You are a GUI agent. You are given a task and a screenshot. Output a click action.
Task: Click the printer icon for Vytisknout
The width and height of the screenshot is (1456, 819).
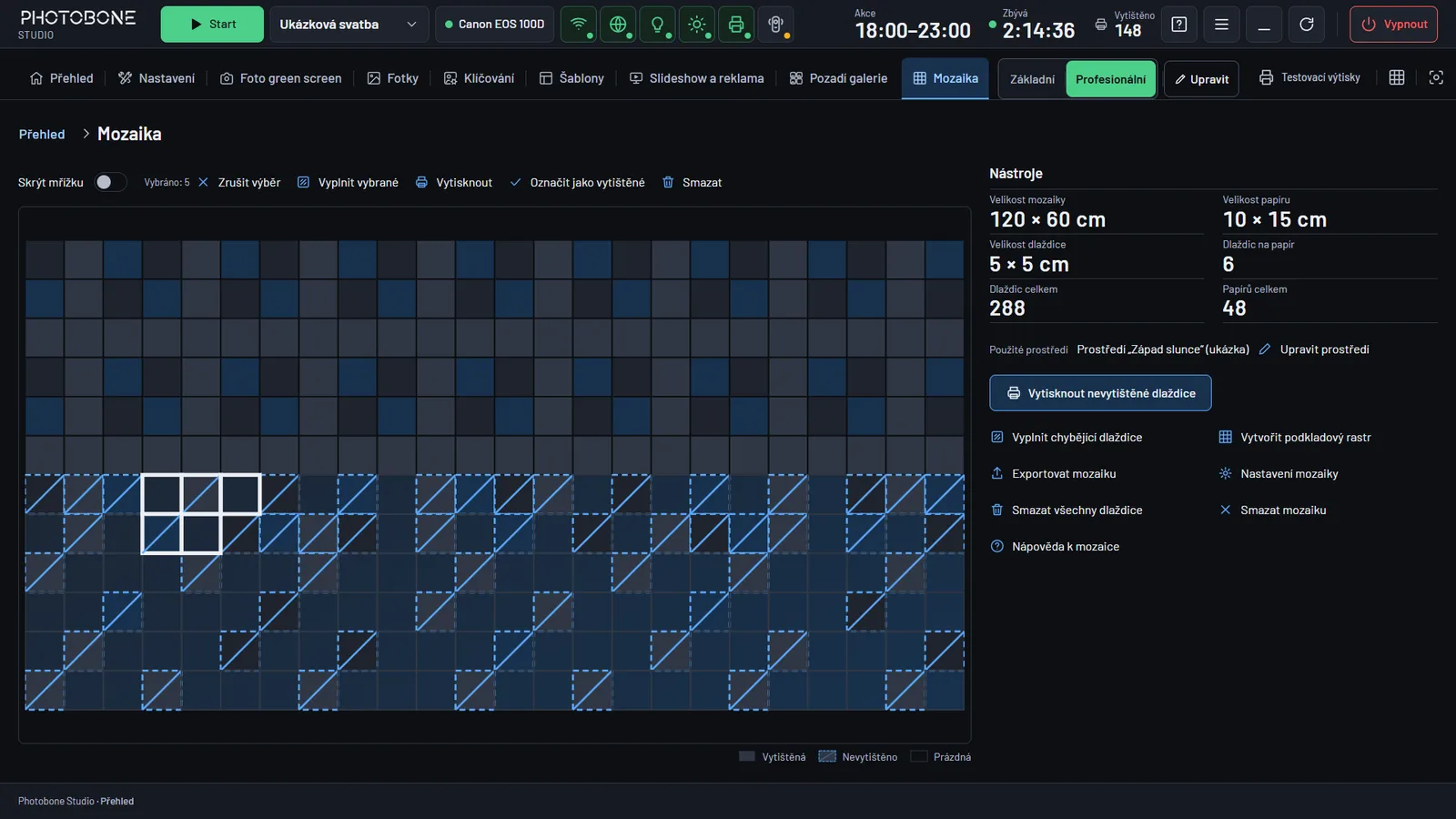421,182
